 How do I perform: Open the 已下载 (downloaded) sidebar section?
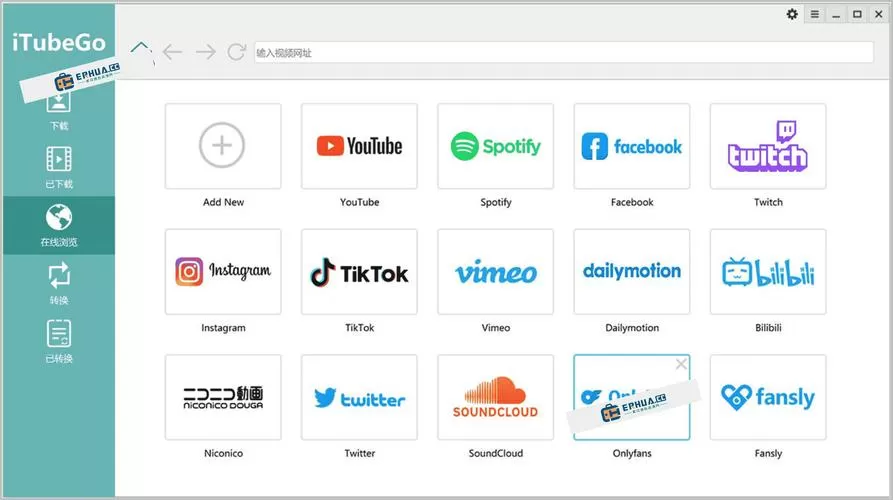point(59,167)
